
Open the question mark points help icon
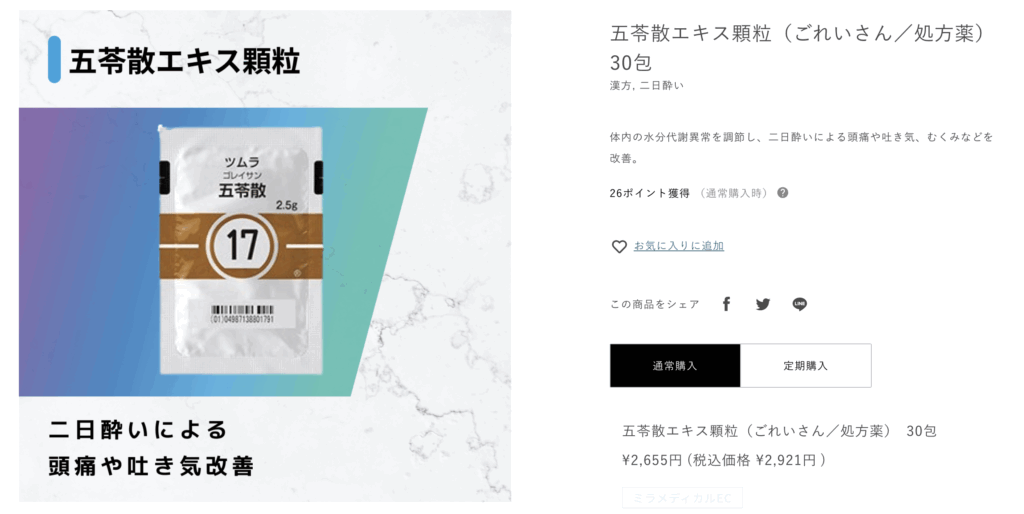point(782,193)
